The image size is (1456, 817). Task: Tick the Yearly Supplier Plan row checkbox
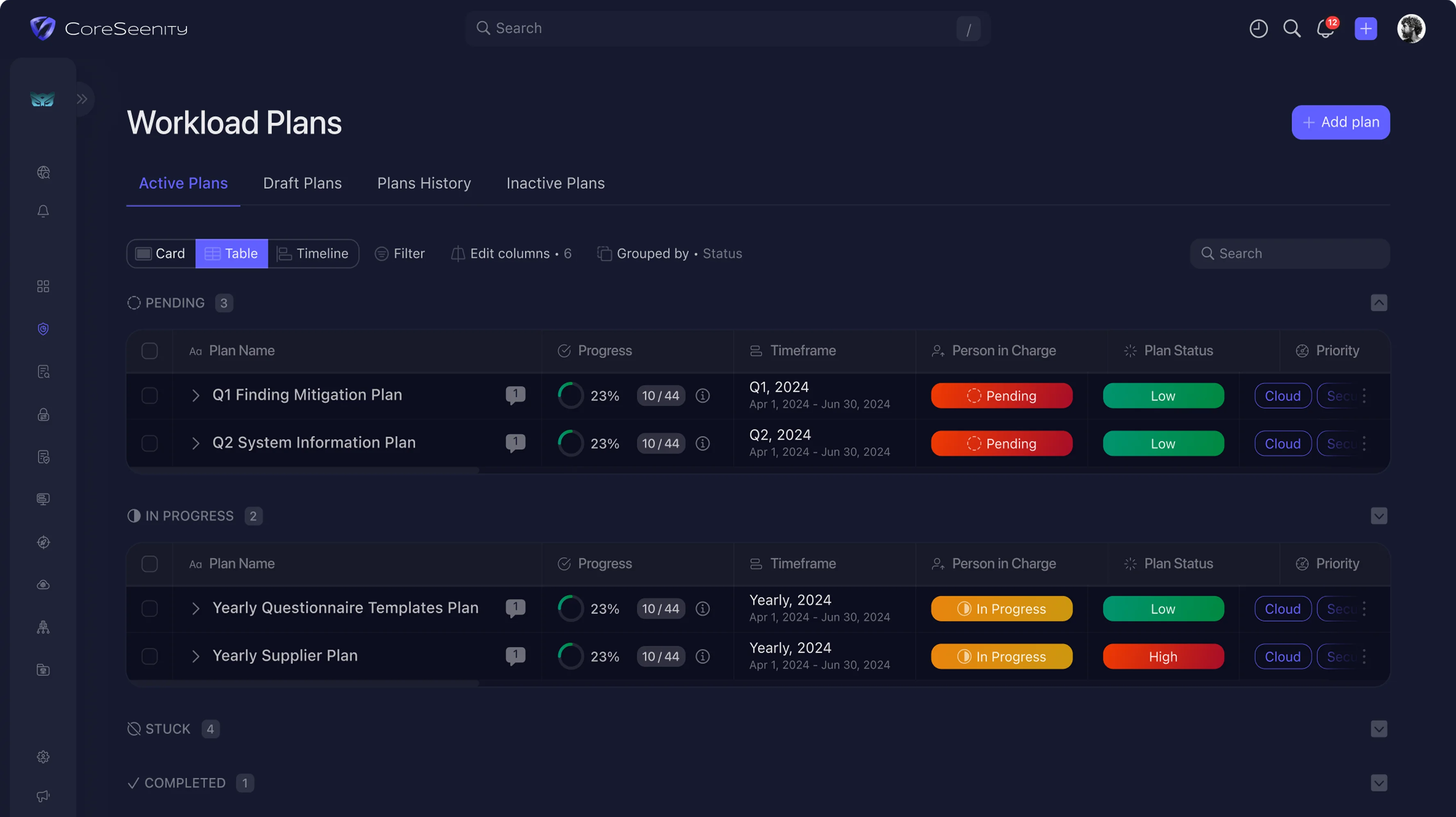[149, 656]
